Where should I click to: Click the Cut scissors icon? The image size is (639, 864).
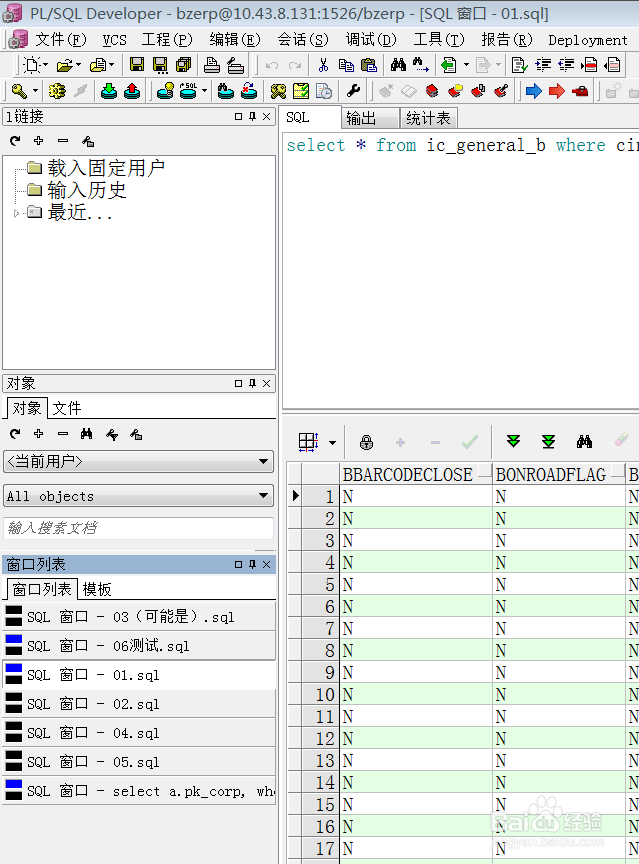323,65
